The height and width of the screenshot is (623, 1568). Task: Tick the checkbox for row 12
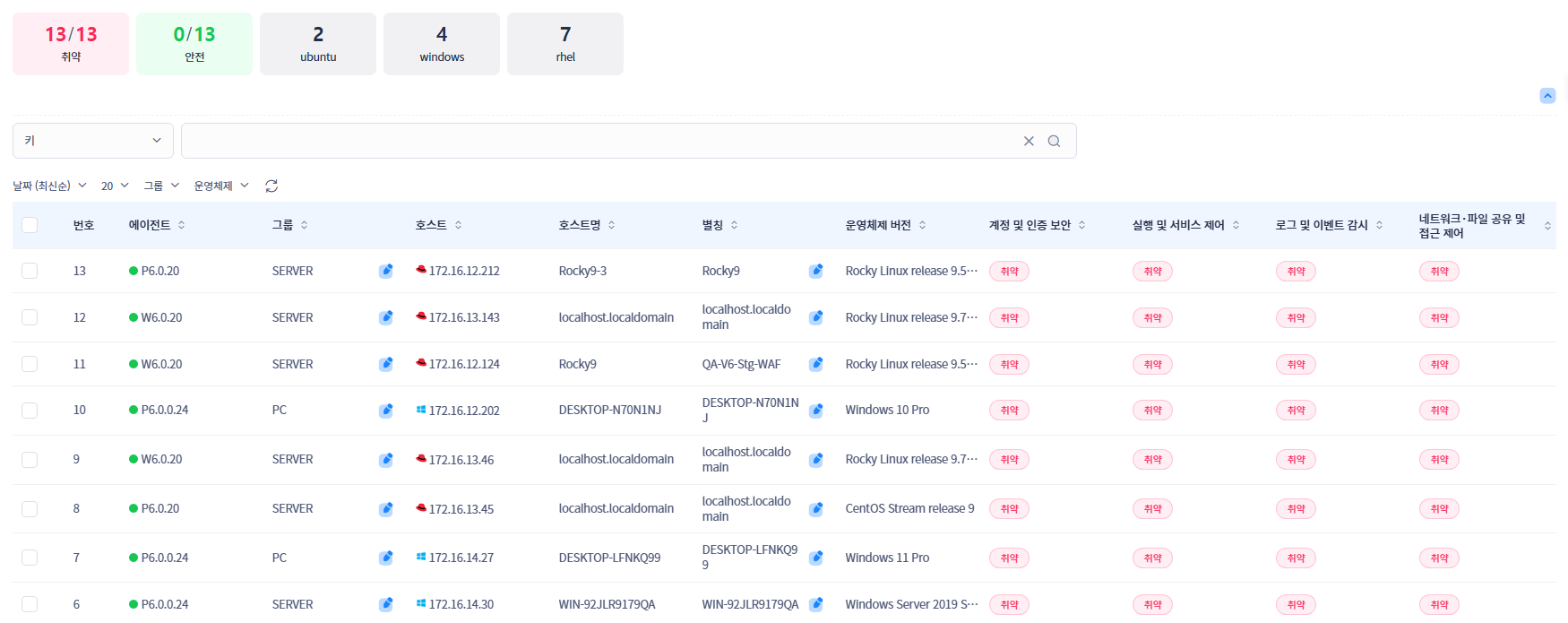coord(30,317)
